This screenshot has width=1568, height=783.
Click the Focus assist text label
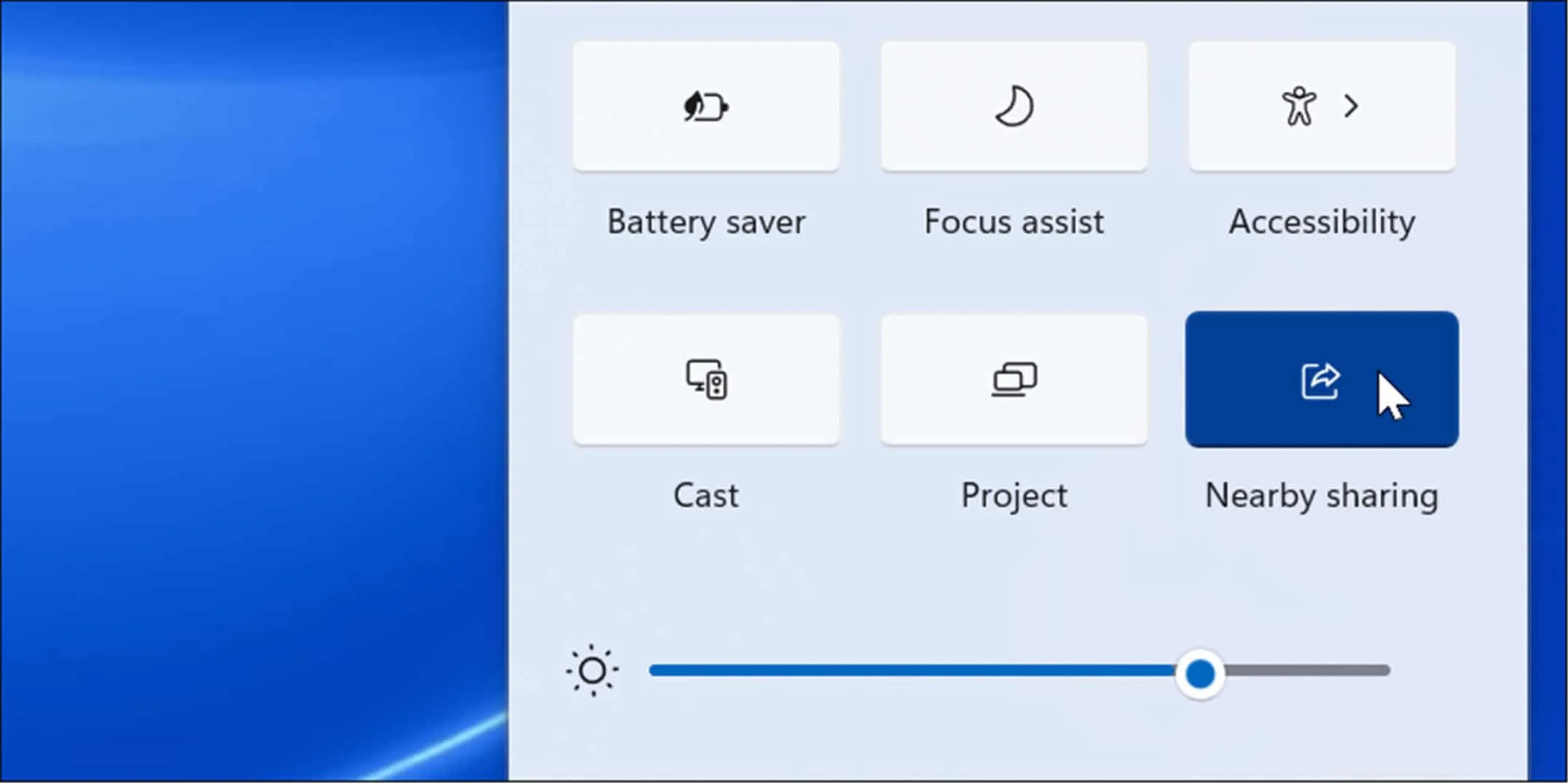click(1014, 221)
